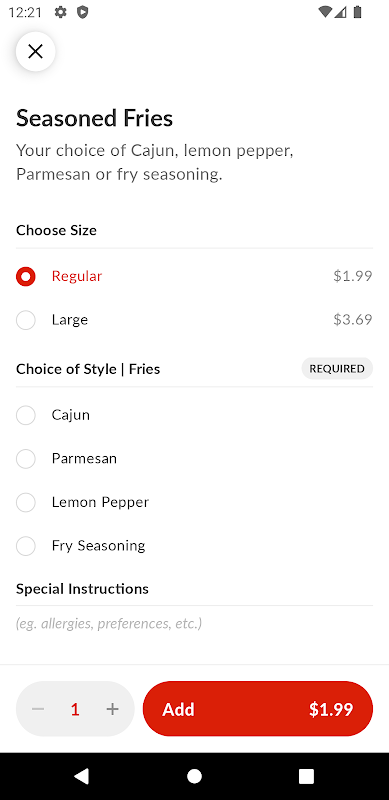Tap the shield icon in status bar

pyautogui.click(x=82, y=12)
